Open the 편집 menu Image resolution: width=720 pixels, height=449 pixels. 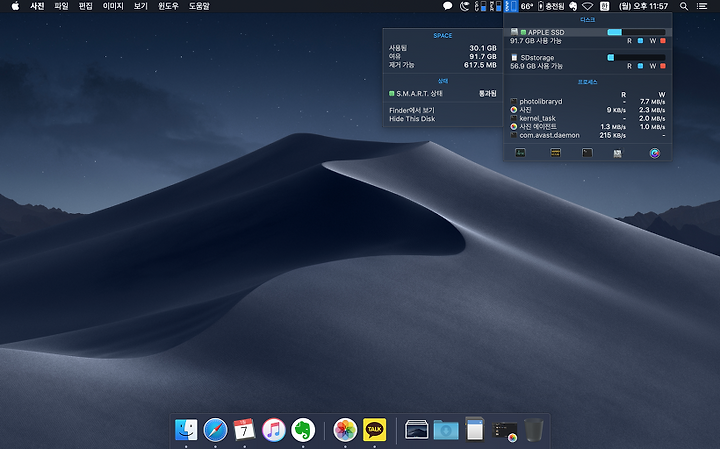pyautogui.click(x=85, y=6)
